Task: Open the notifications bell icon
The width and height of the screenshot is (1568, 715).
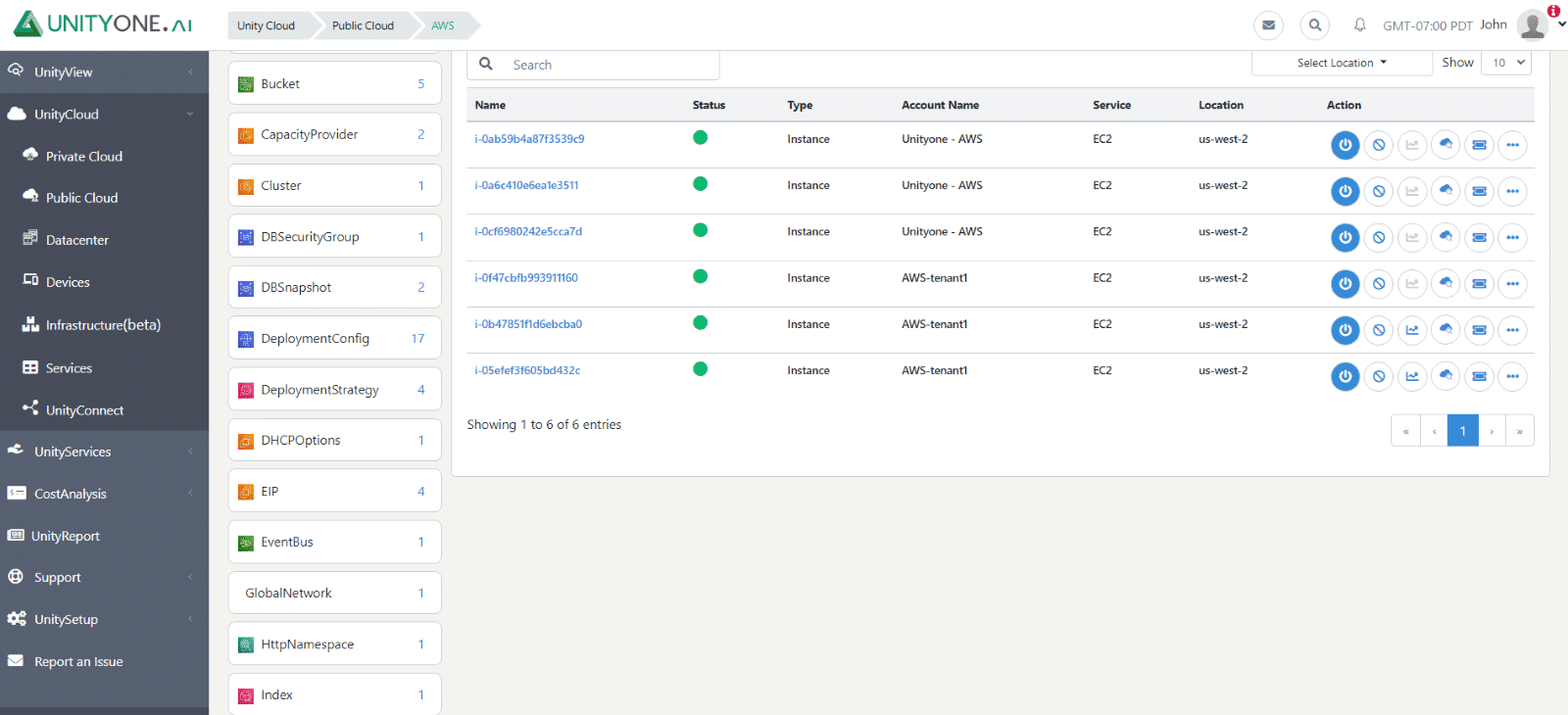Action: click(x=1360, y=25)
